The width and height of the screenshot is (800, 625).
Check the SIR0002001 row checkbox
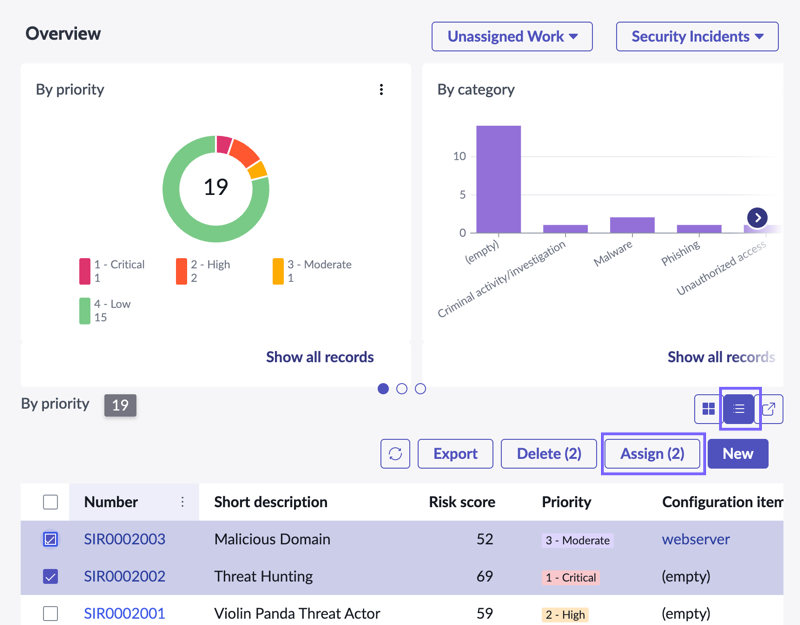coord(51,613)
